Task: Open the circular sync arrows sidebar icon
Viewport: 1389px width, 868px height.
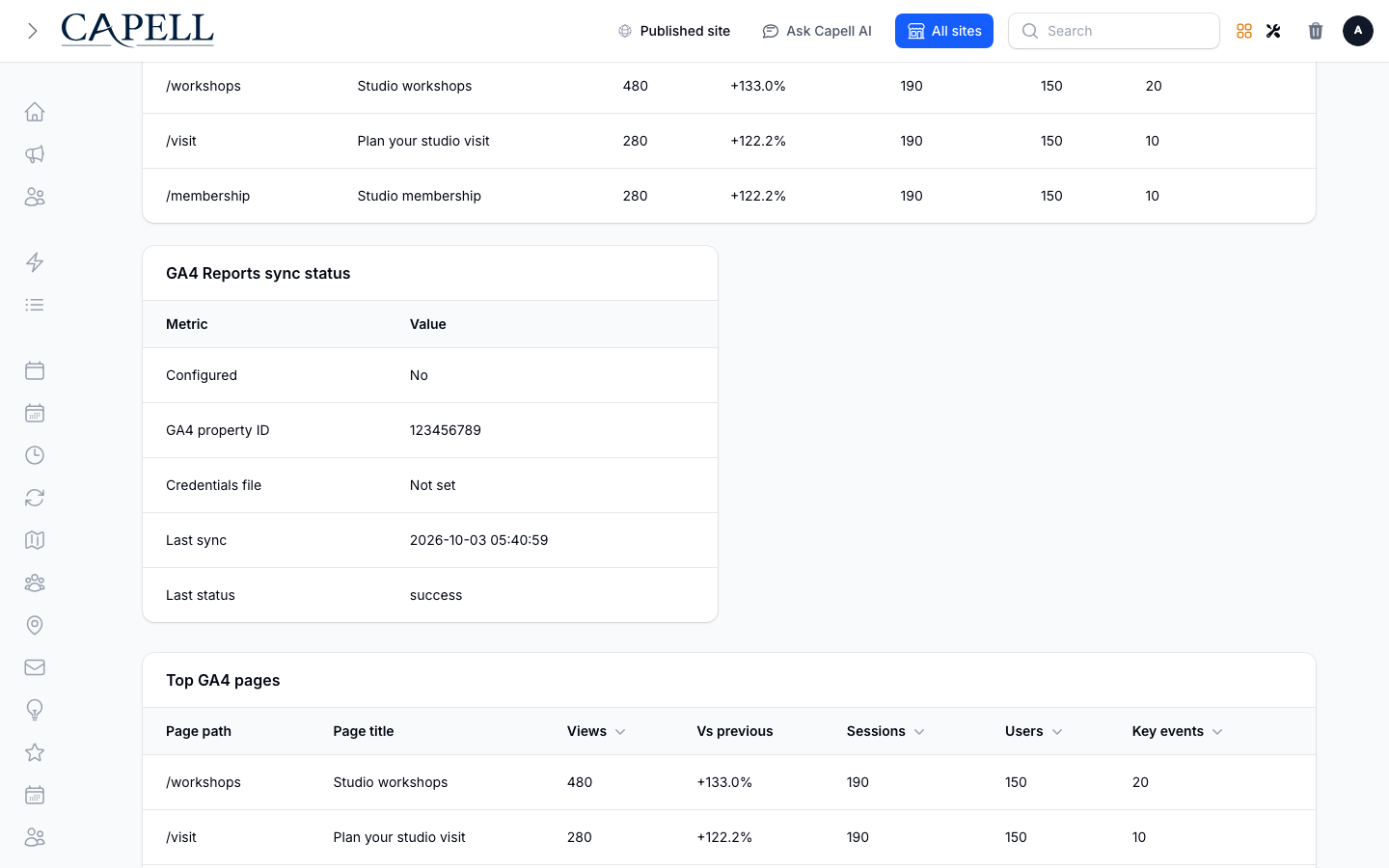Action: [35, 498]
